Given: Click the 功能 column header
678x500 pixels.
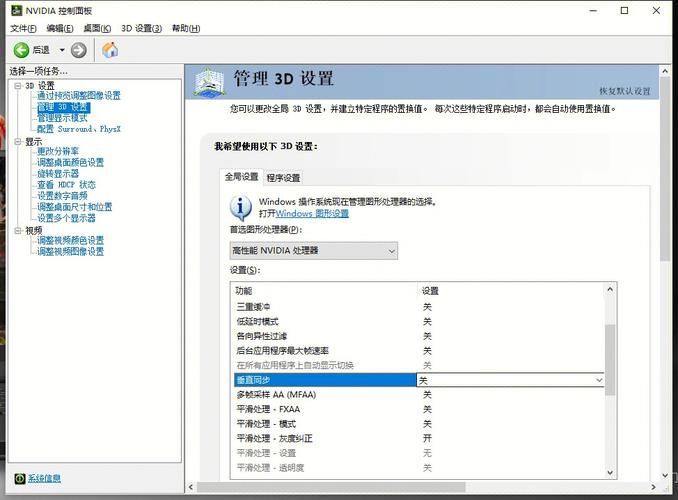Looking at the screenshot, I should [x=324, y=291].
